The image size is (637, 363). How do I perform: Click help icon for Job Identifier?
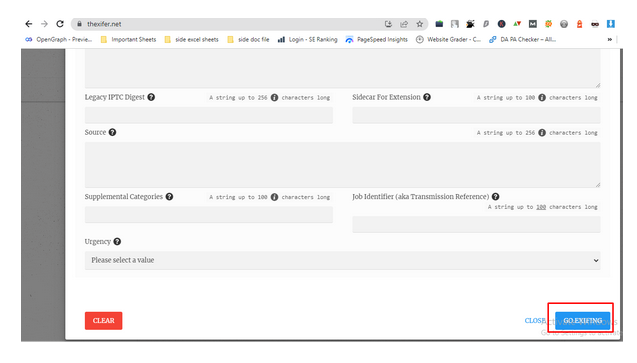click(x=496, y=197)
